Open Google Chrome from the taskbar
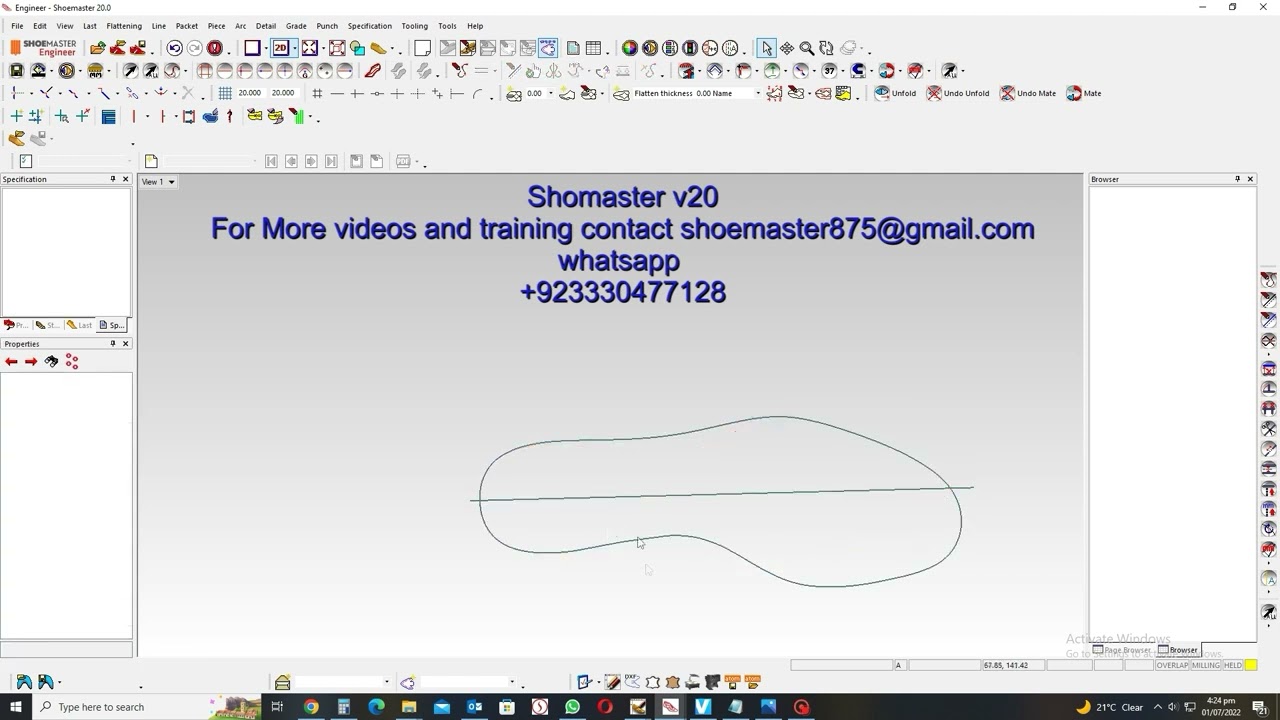Image resolution: width=1280 pixels, height=720 pixels. pos(311,707)
